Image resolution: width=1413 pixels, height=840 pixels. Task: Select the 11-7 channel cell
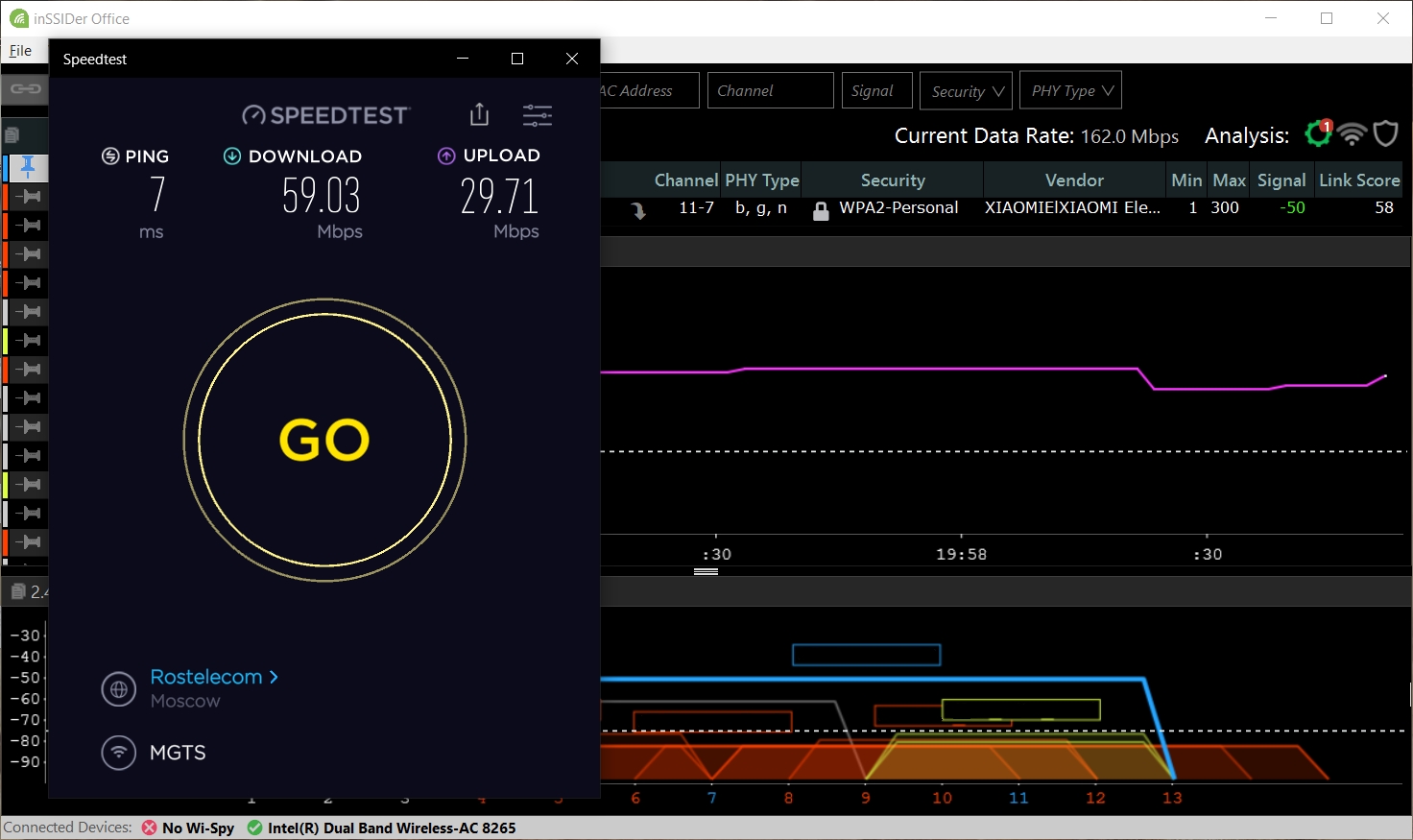pos(696,208)
